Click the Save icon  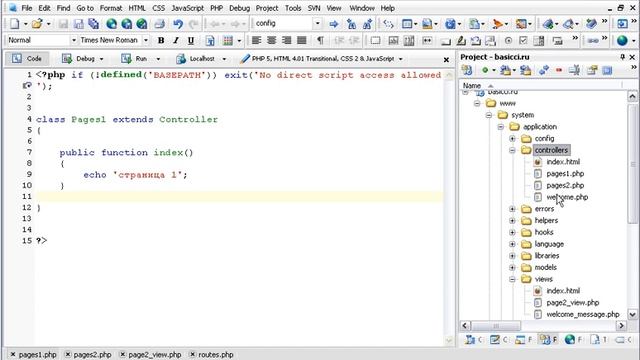click(x=63, y=24)
